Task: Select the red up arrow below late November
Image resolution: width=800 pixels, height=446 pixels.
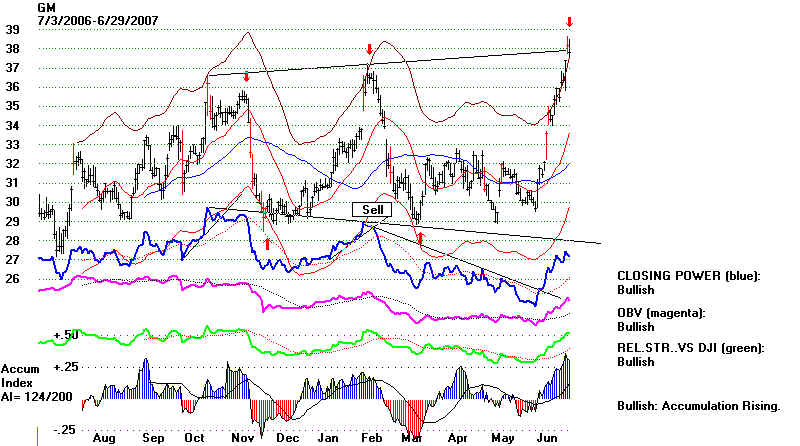Action: pos(267,243)
